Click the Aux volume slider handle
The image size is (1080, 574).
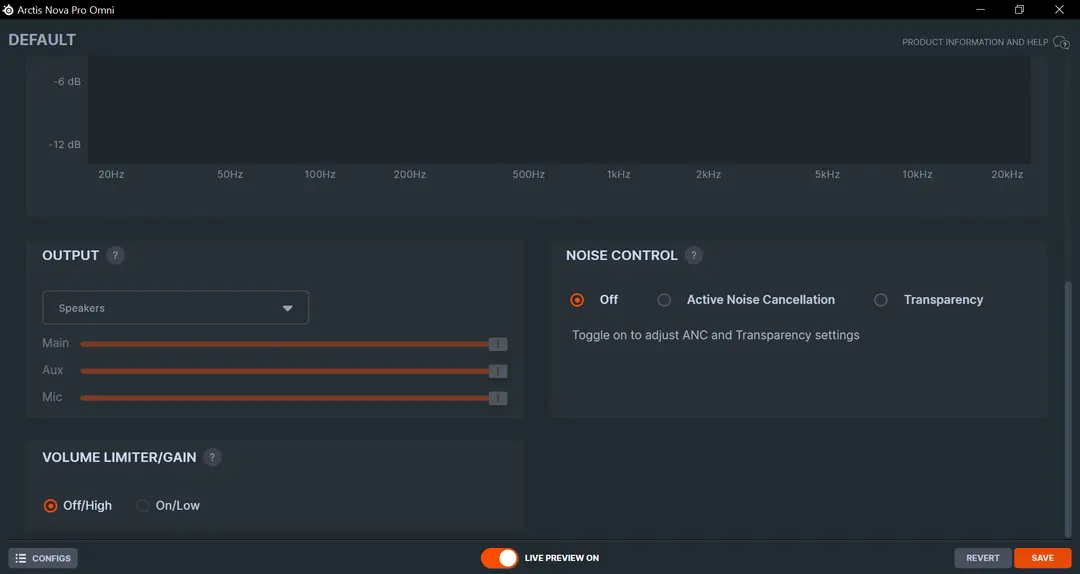[498, 371]
